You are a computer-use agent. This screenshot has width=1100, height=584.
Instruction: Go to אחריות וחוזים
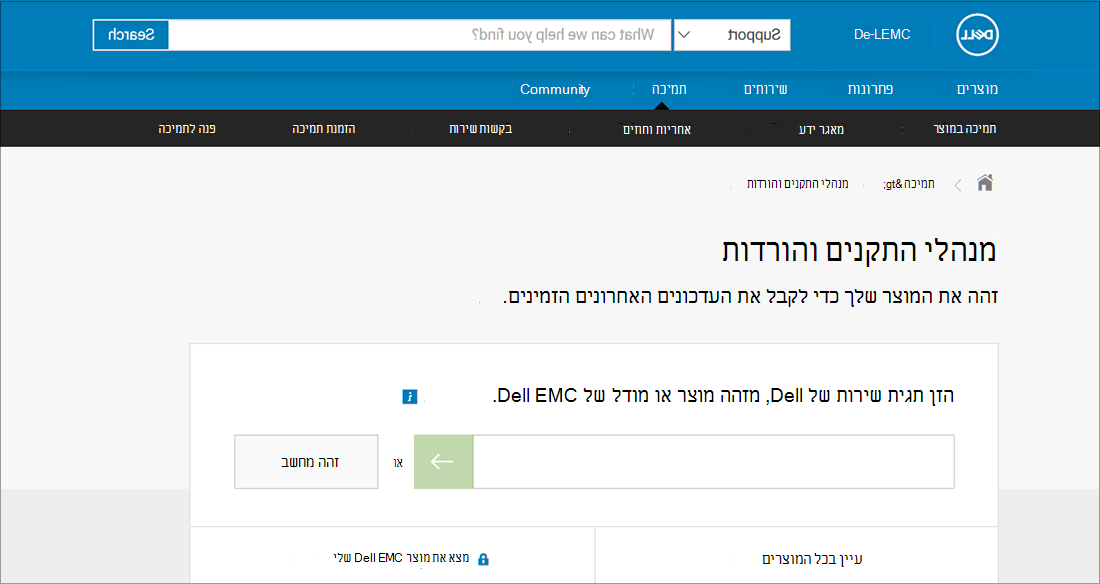click(x=657, y=129)
